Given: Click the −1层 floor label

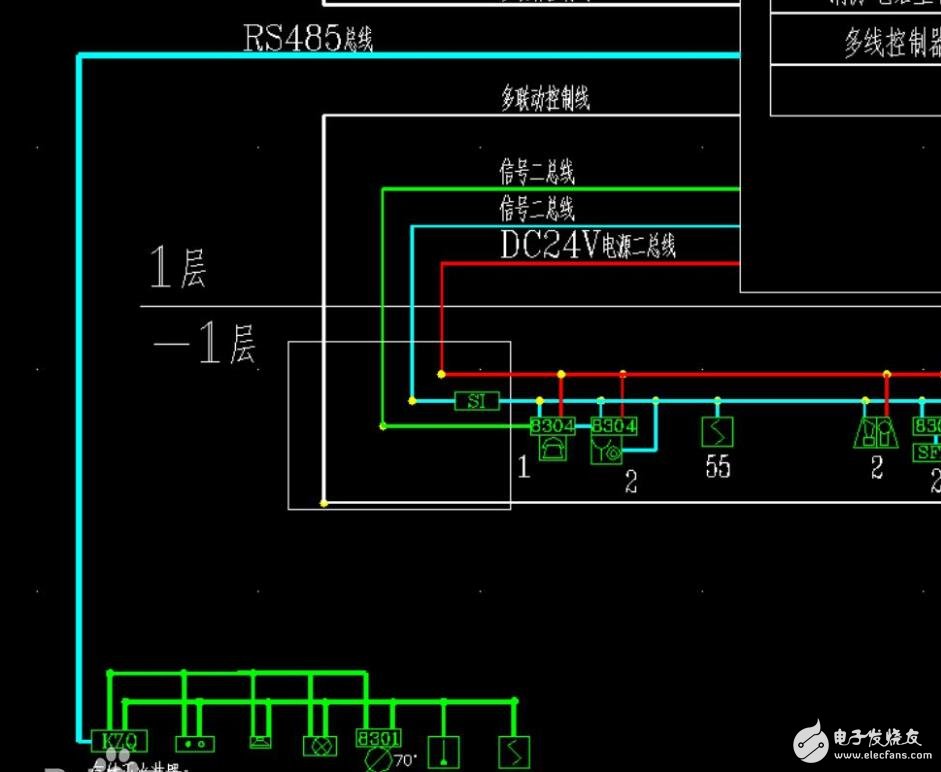Looking at the screenshot, I should point(205,344).
